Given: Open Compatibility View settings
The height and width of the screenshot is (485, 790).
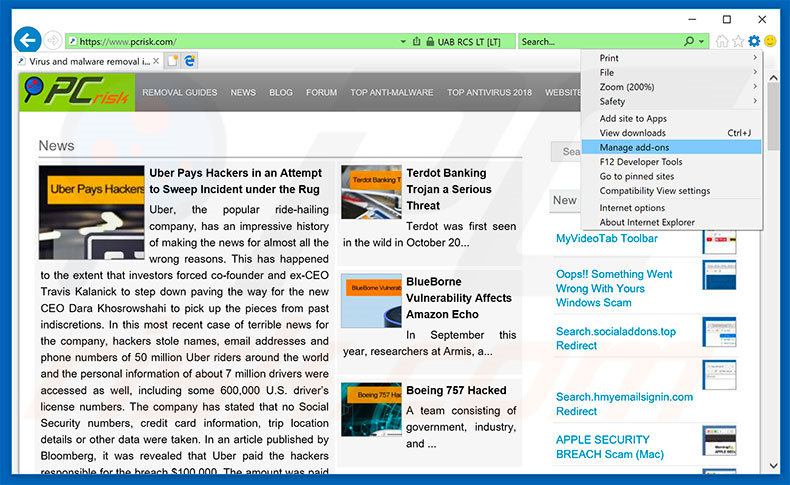Looking at the screenshot, I should click(671, 191).
